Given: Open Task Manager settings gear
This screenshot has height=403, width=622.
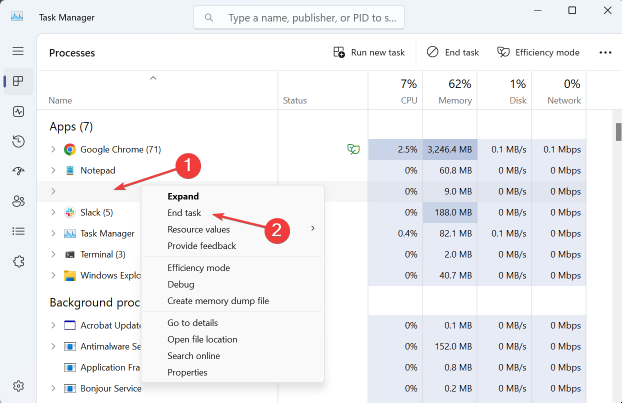Looking at the screenshot, I should [18, 386].
